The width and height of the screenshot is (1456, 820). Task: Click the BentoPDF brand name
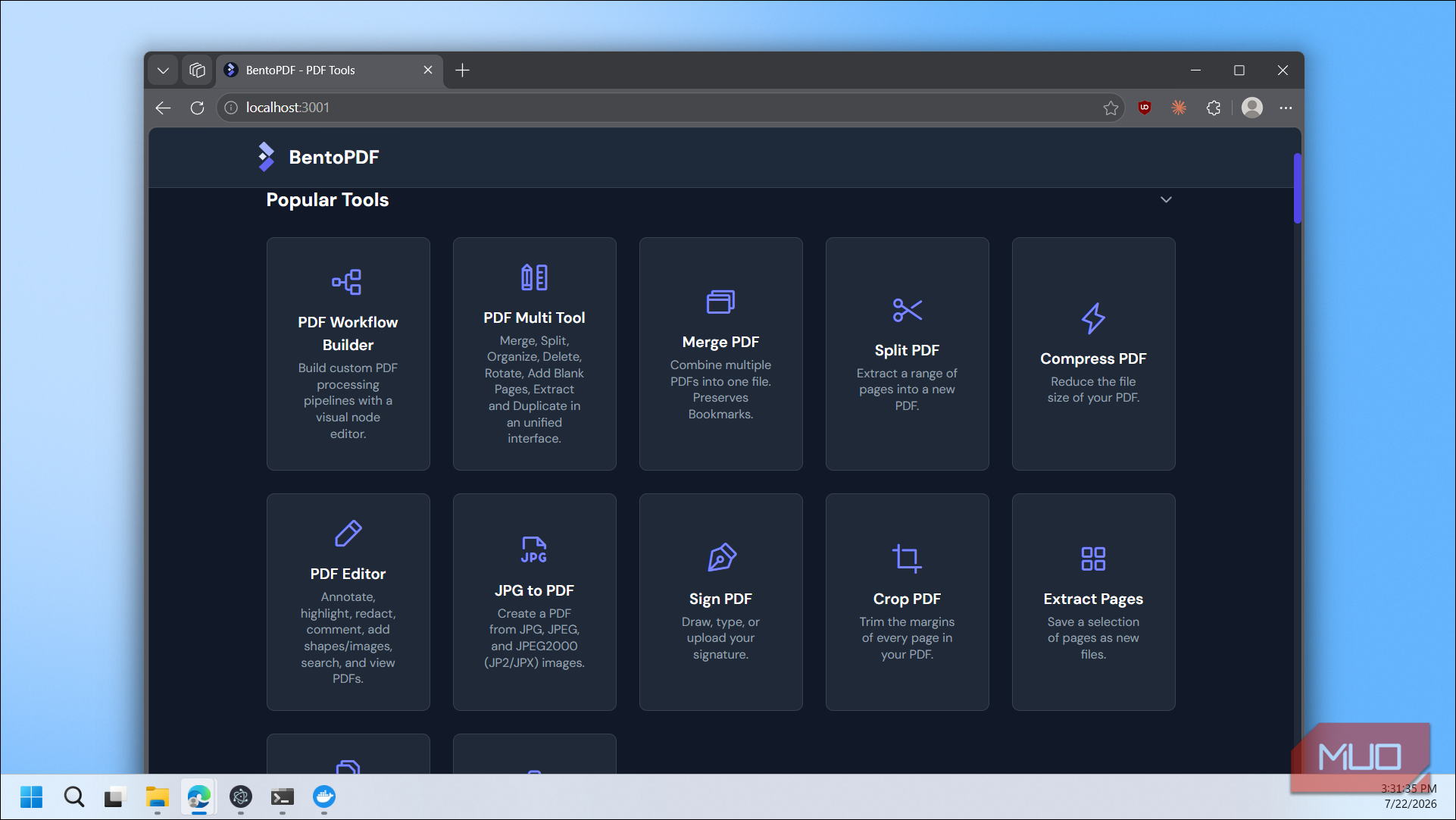point(333,157)
